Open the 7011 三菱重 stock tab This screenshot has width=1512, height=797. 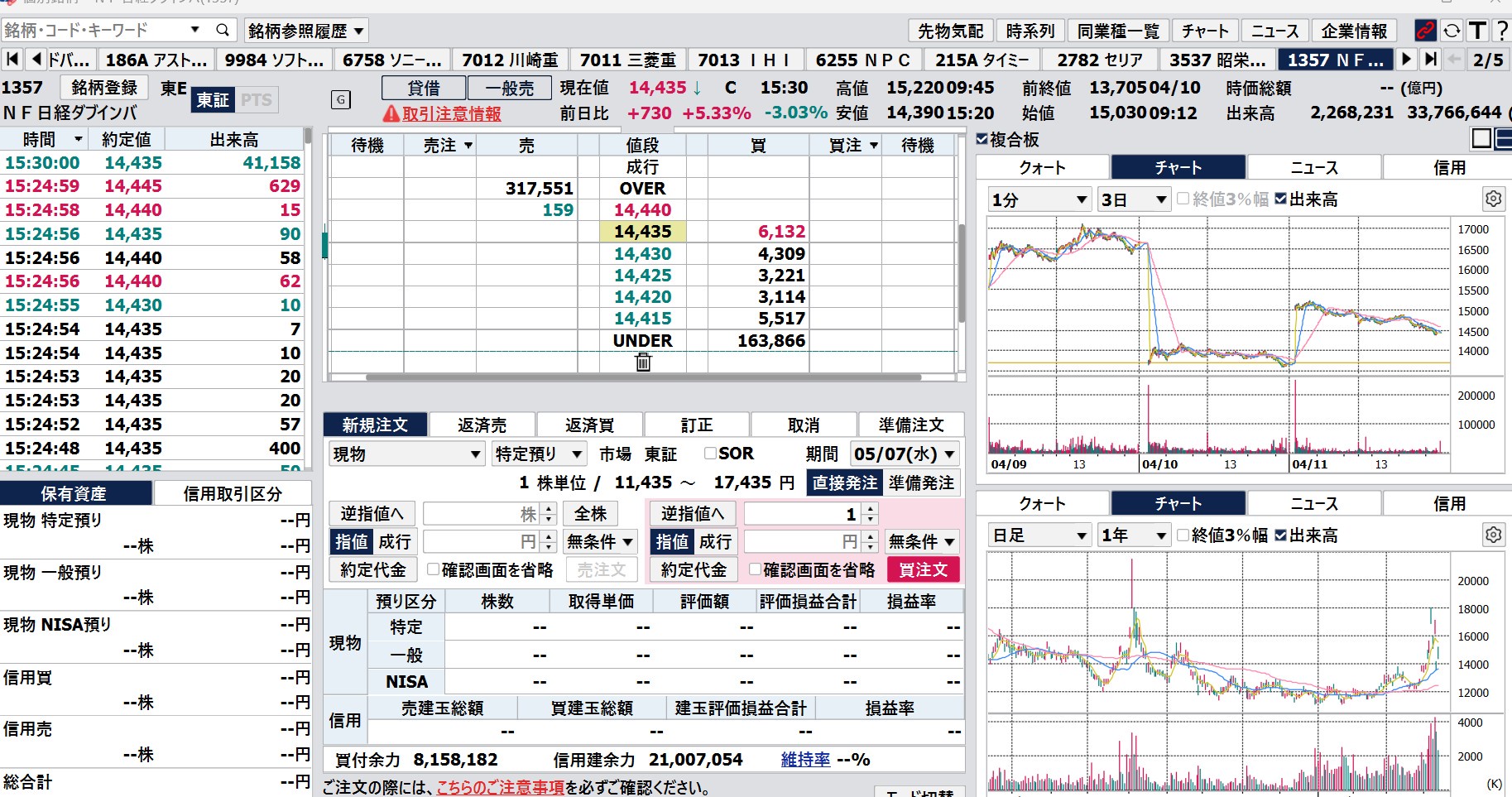tap(627, 60)
